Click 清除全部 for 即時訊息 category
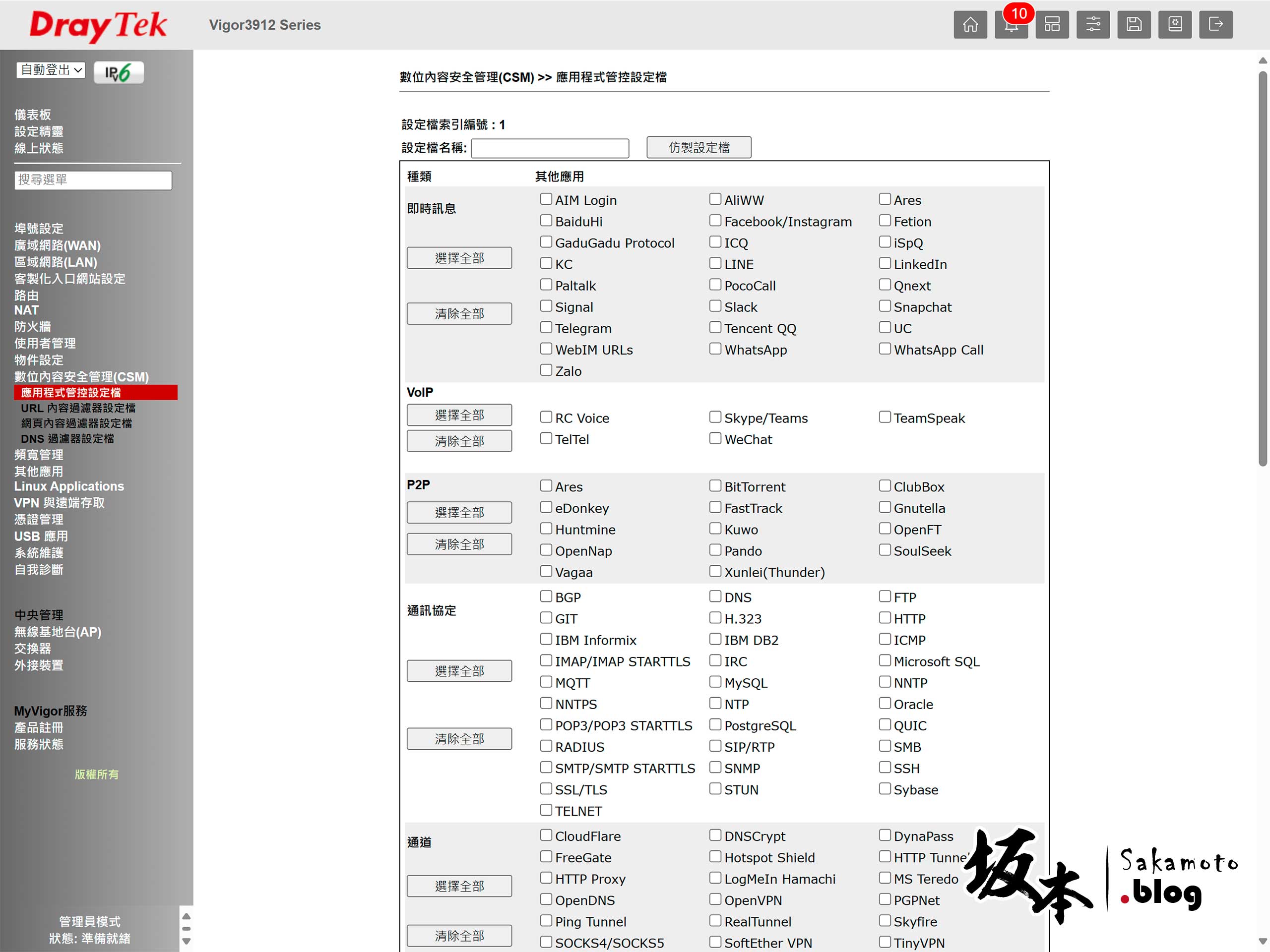 pyautogui.click(x=459, y=314)
